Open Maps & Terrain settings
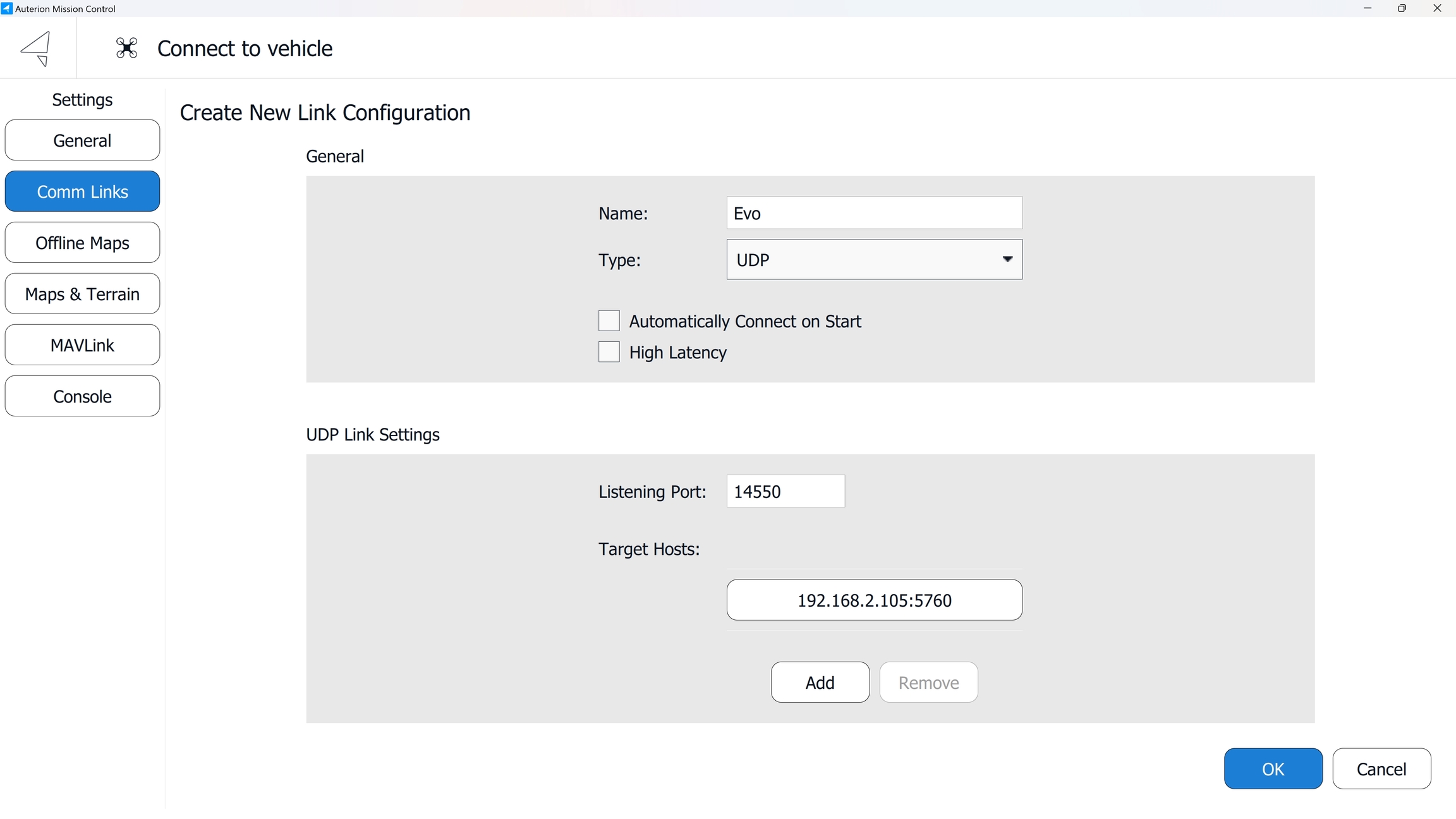The width and height of the screenshot is (1456, 819). tap(82, 294)
